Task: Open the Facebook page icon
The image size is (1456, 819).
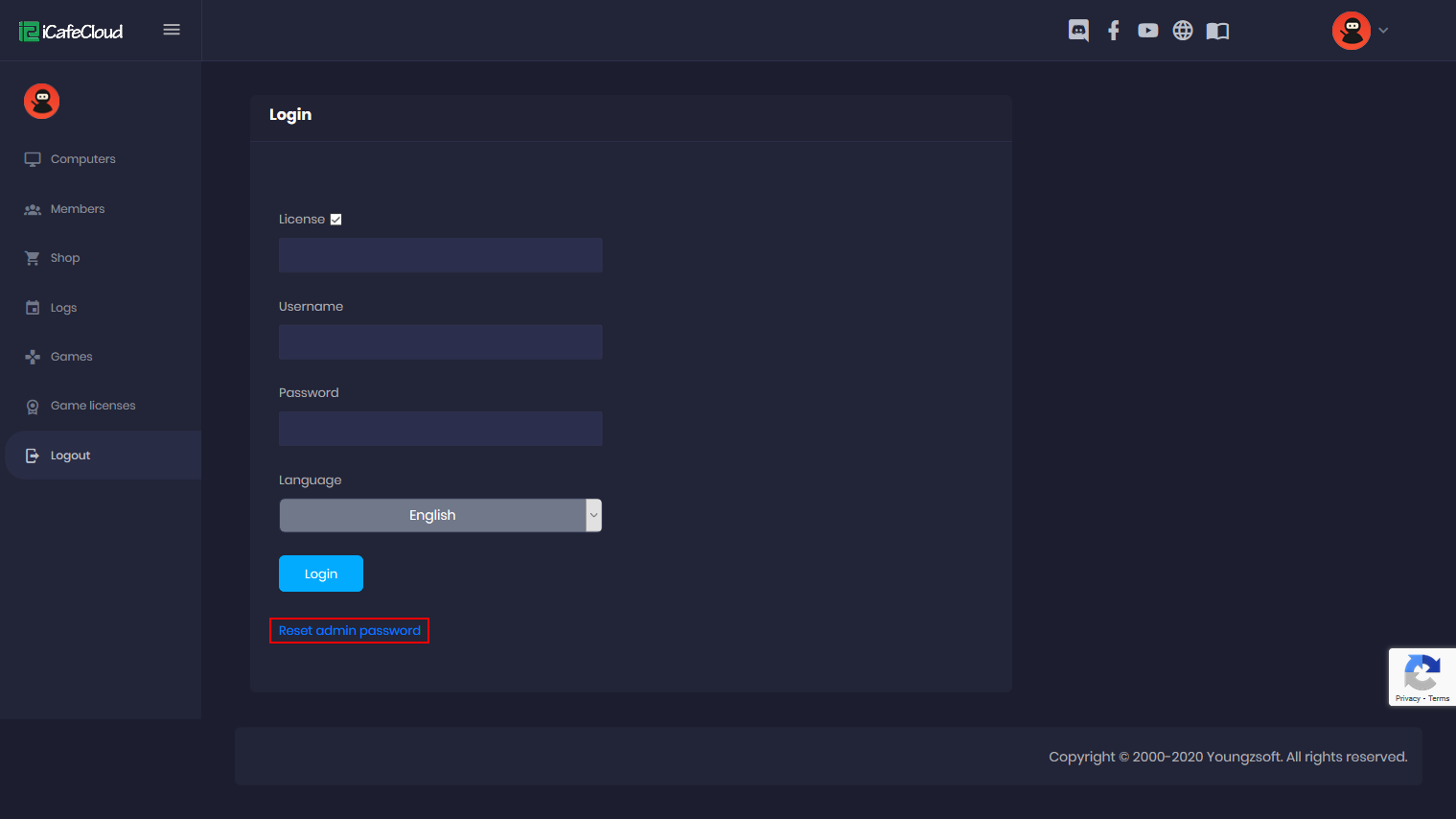Action: [1113, 31]
